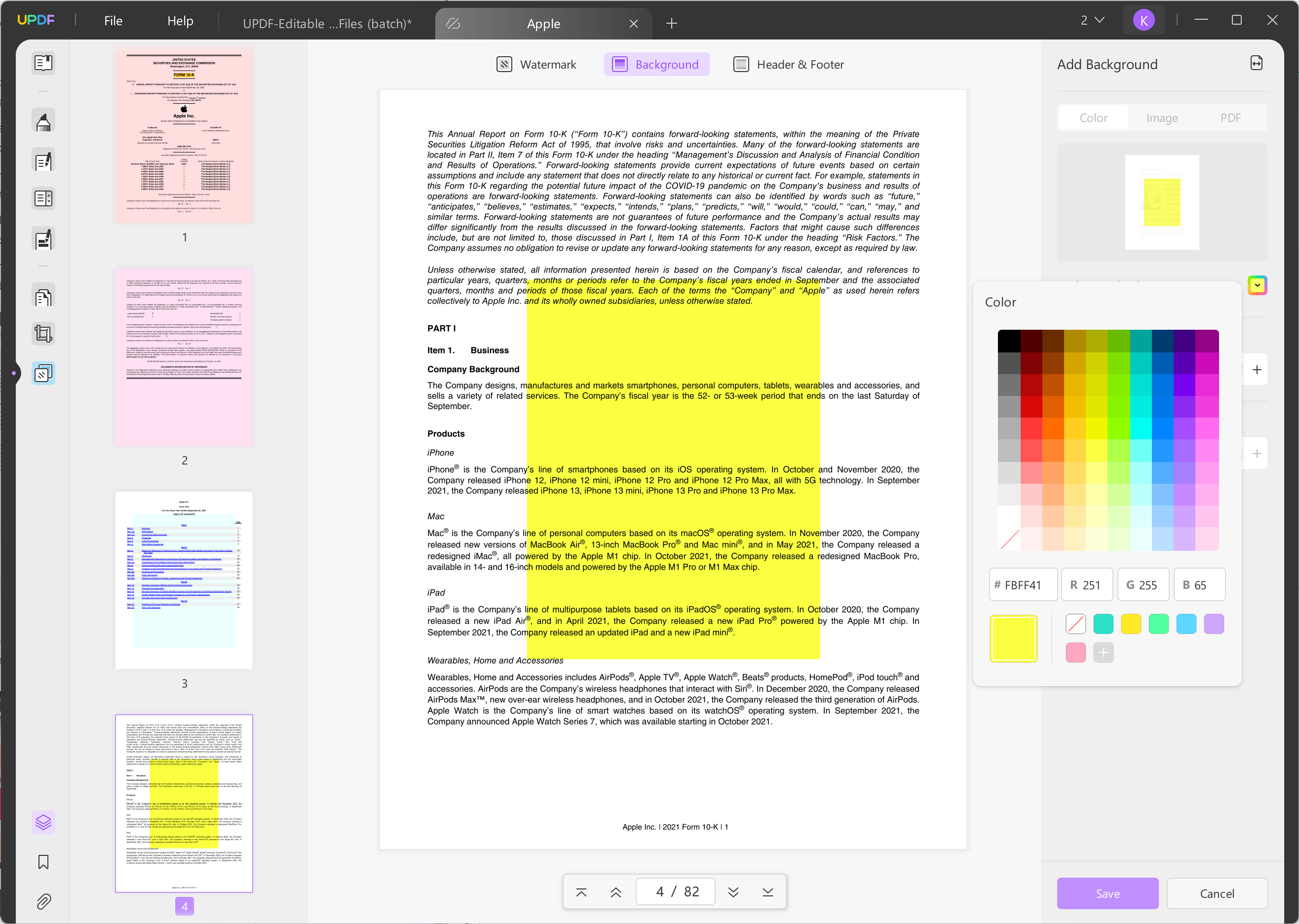Switch background type to PDF
1299x924 pixels.
click(1230, 117)
